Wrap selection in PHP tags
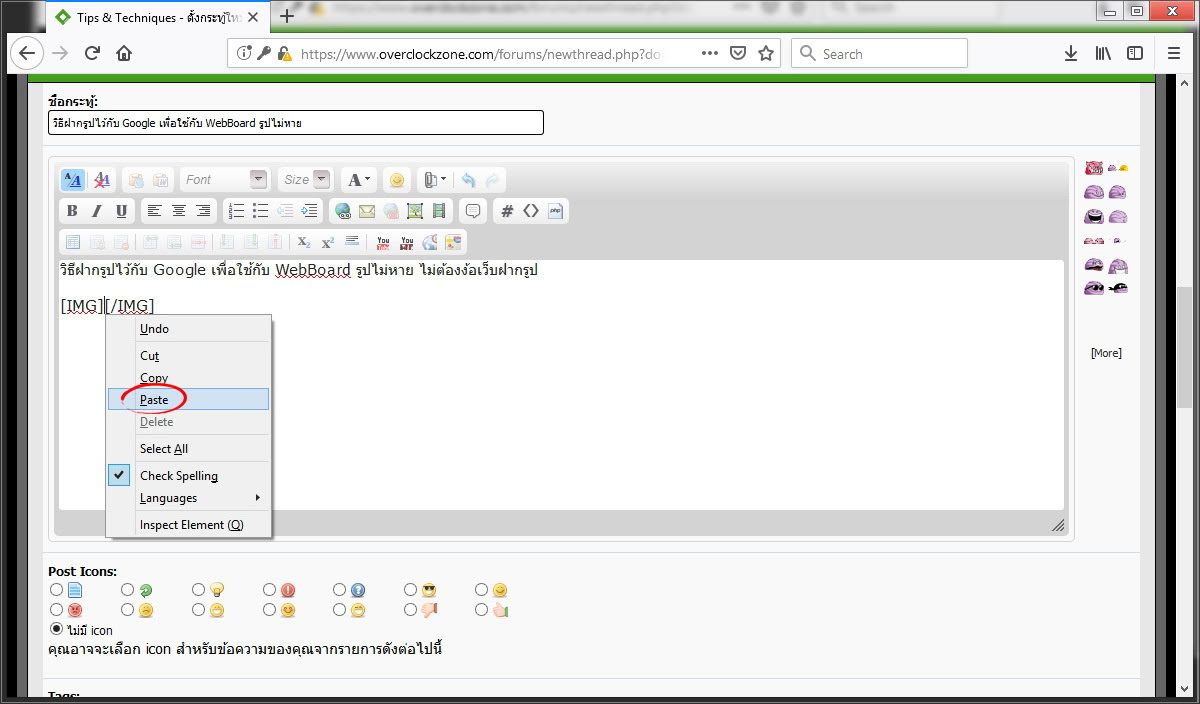 pos(556,211)
